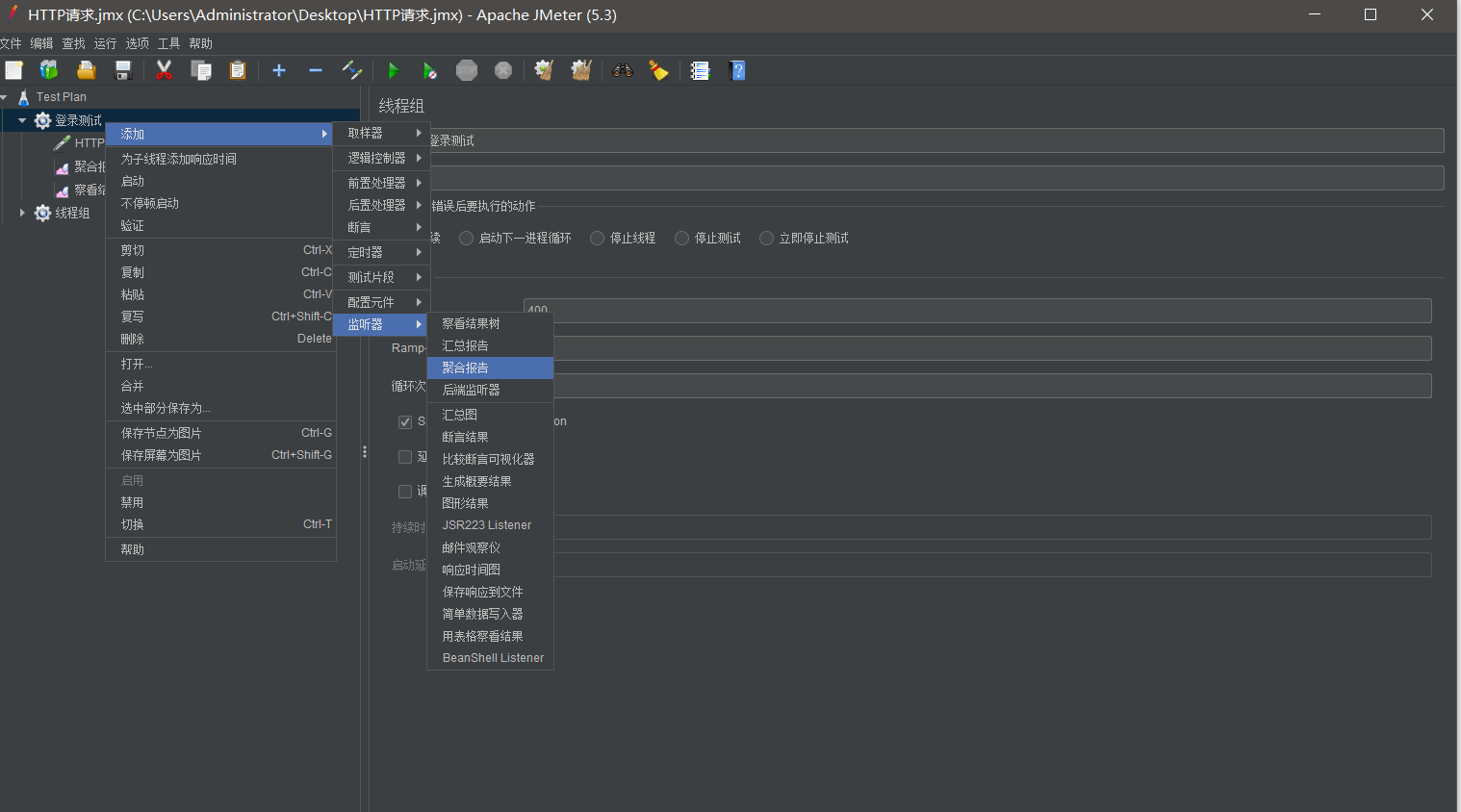Choose 汇总报告 listener
This screenshot has width=1461, height=812.
(490, 345)
